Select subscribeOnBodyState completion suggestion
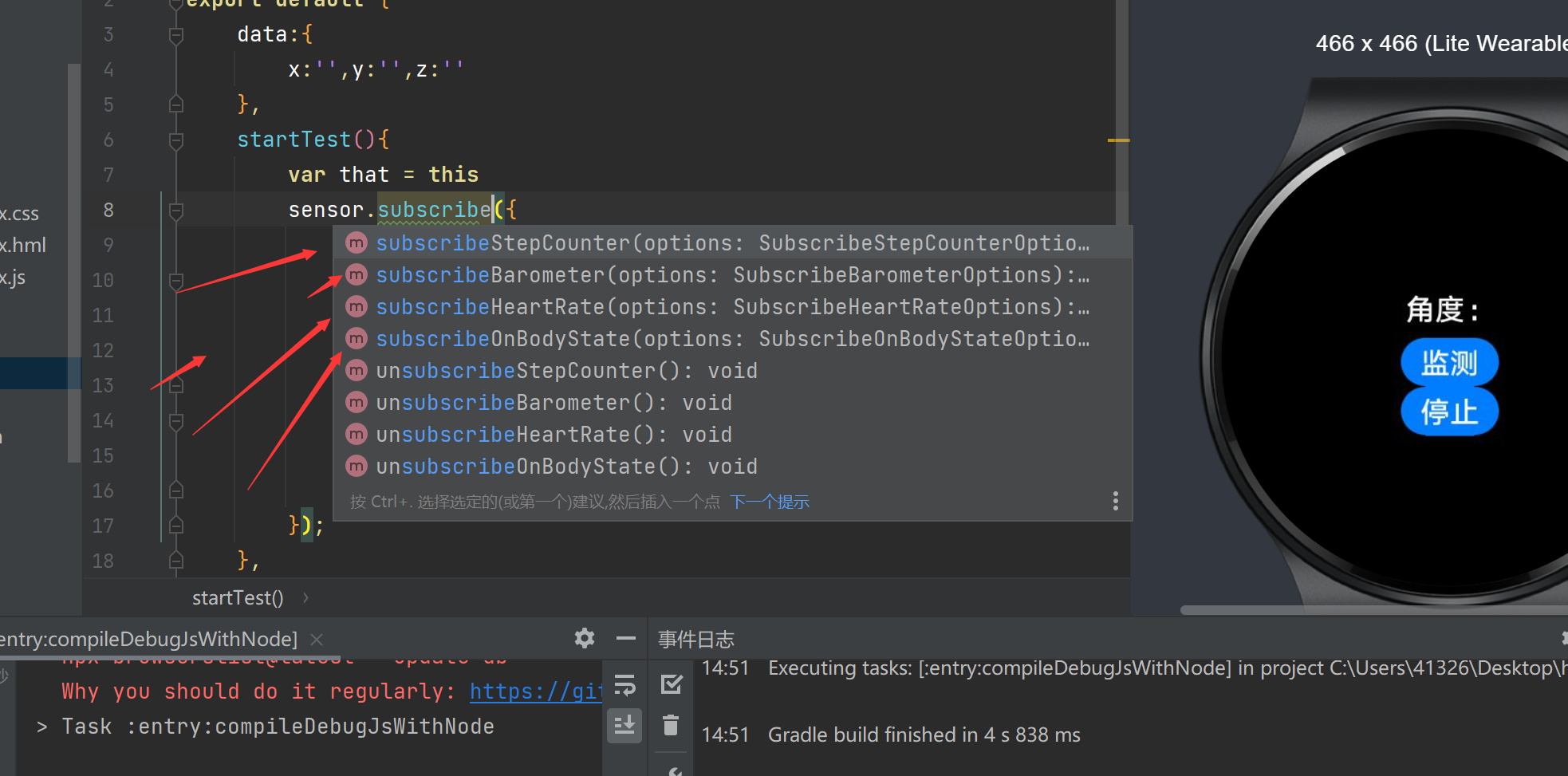This screenshot has height=776, width=1568. point(732,339)
